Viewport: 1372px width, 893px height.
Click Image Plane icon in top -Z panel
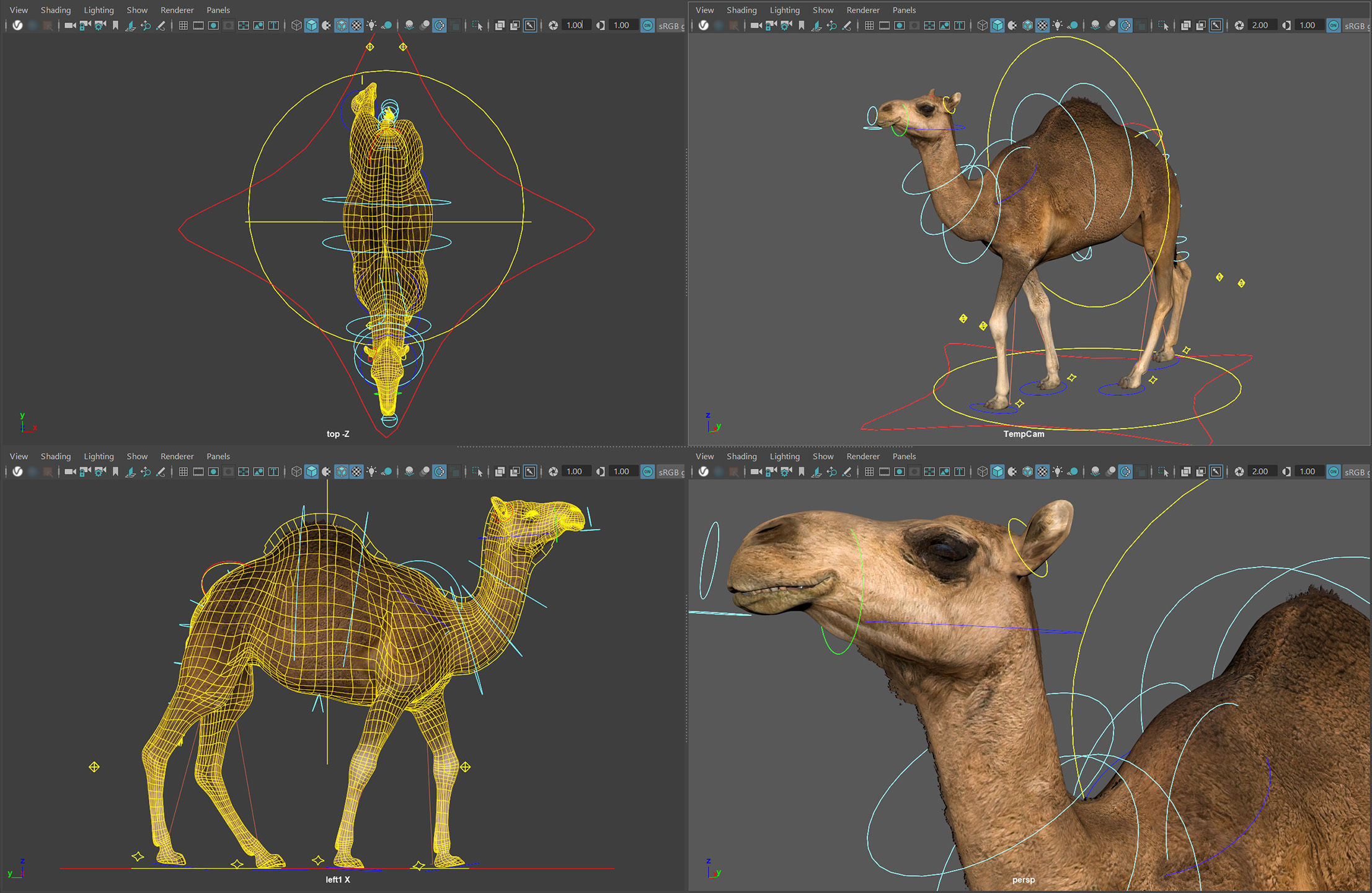tap(130, 25)
